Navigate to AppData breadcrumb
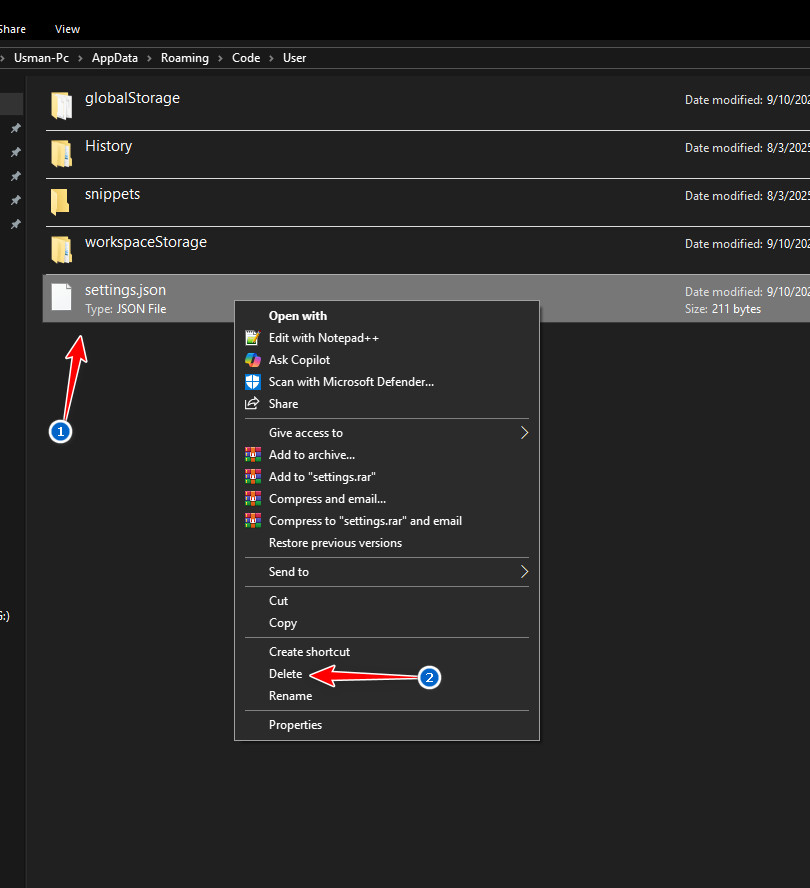The height and width of the screenshot is (888, 810). (x=114, y=58)
